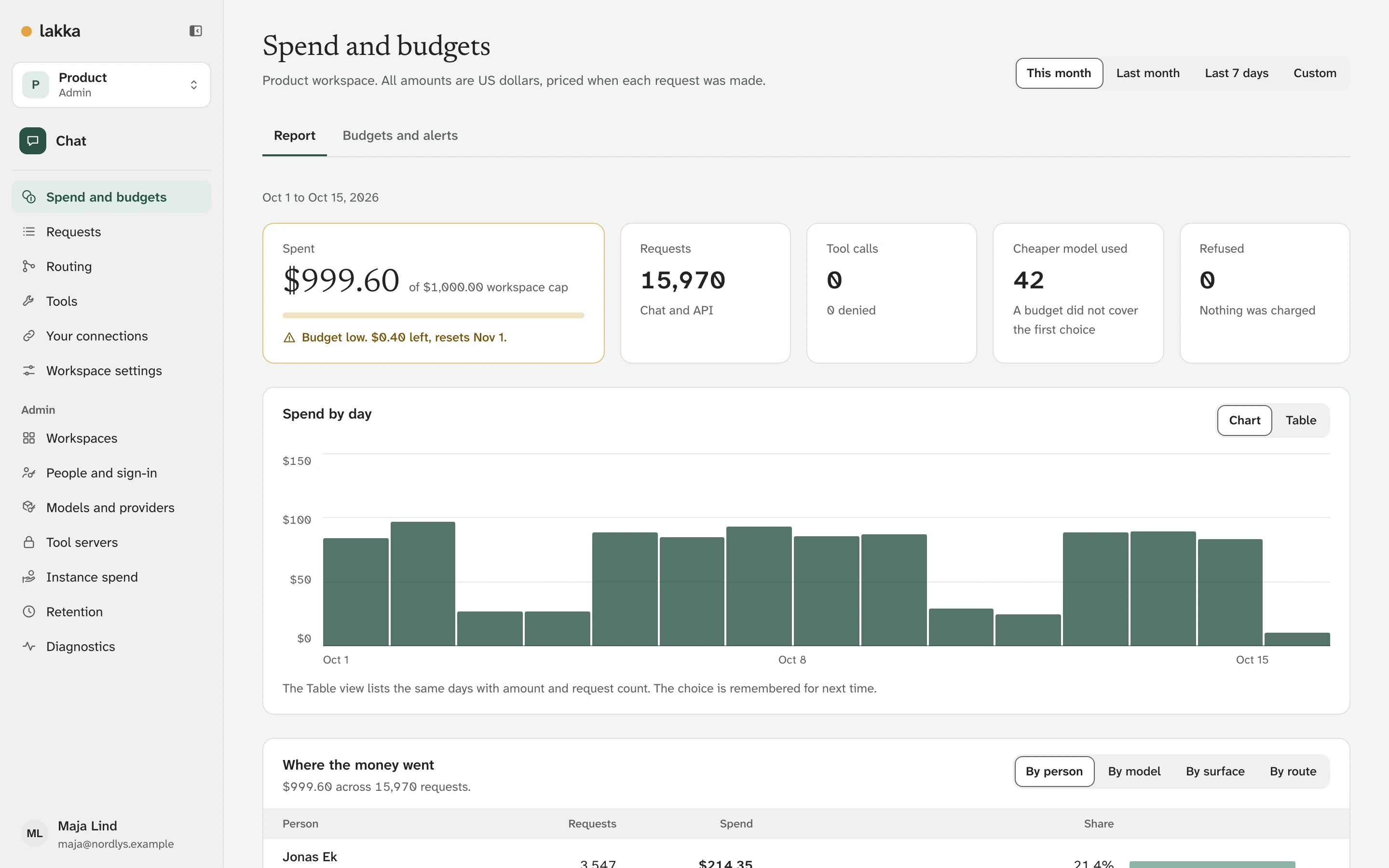The height and width of the screenshot is (868, 1389).
Task: Show Spend by day as Chart
Action: [1244, 420]
